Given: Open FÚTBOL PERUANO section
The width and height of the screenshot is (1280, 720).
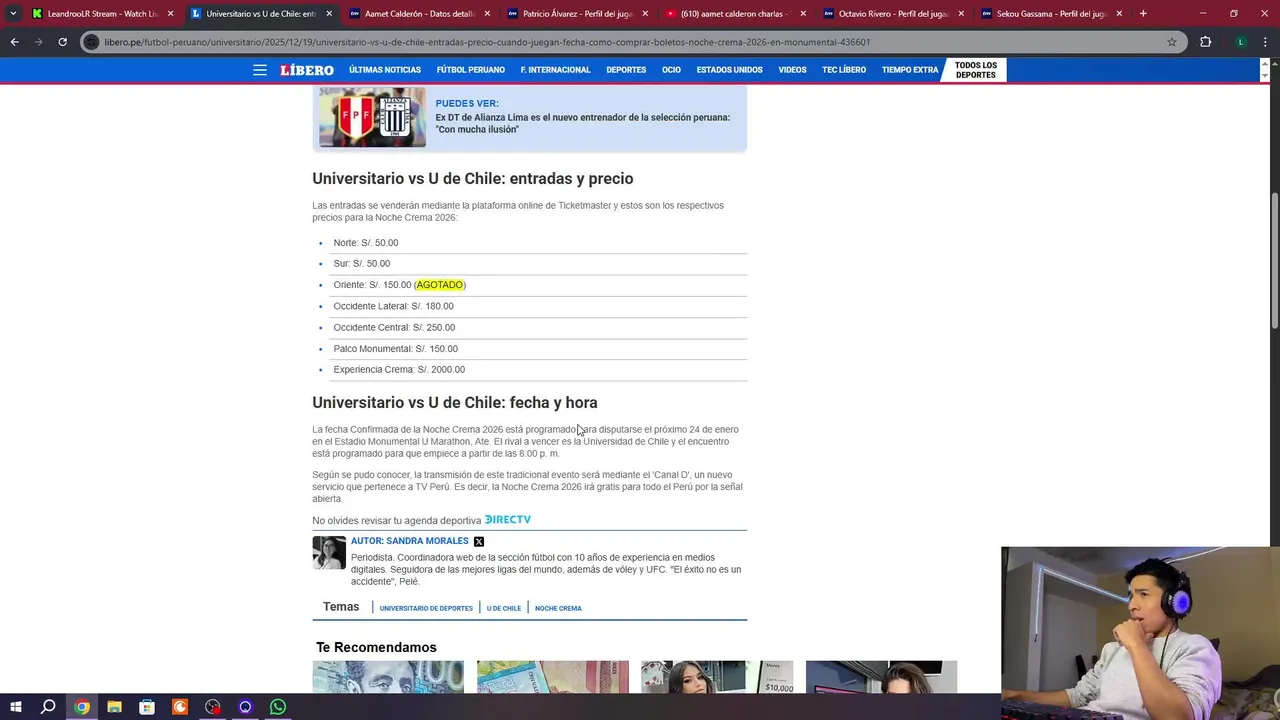Looking at the screenshot, I should [x=470, y=70].
